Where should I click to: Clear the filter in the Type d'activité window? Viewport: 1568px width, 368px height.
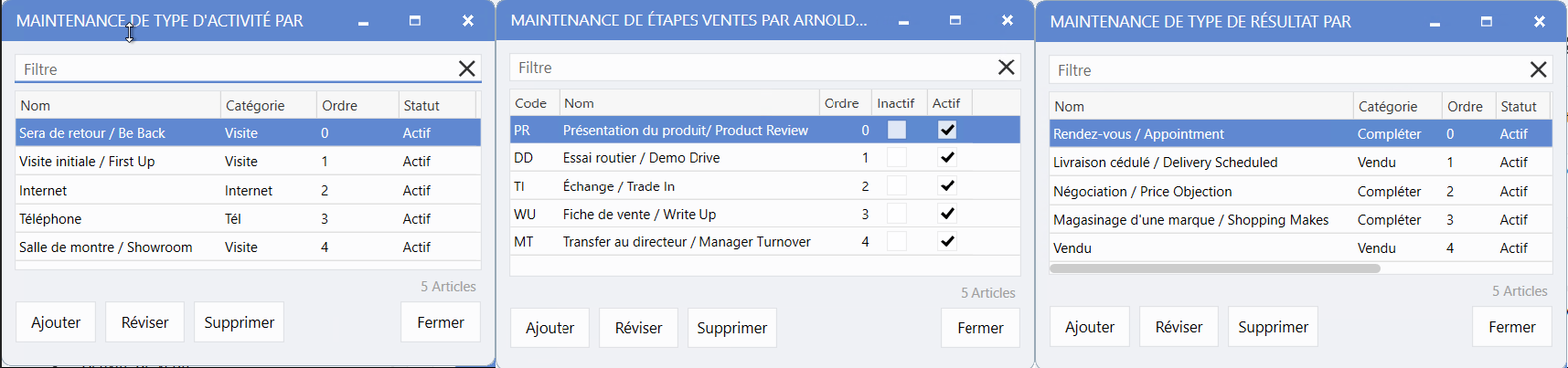(x=466, y=69)
